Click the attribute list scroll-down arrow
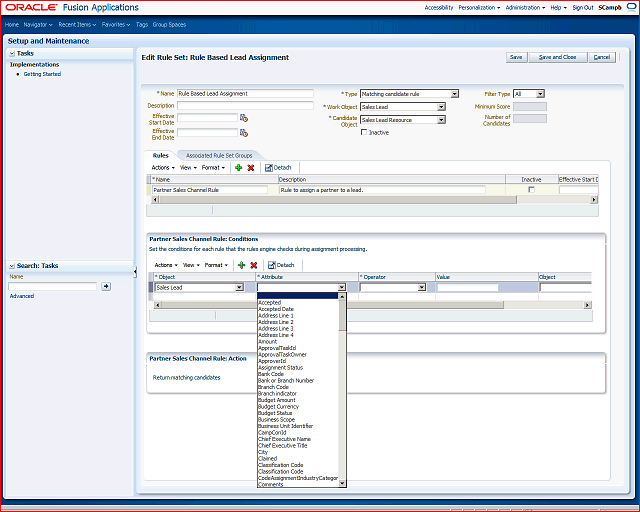The height and width of the screenshot is (512, 640). pos(342,483)
